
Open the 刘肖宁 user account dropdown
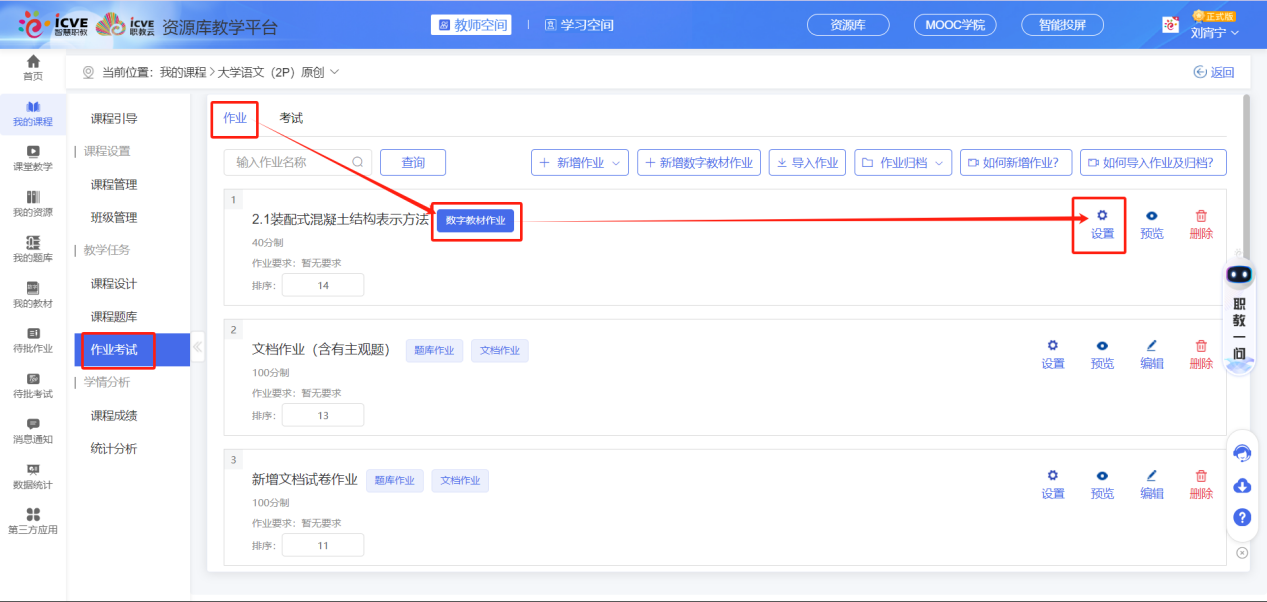(x=1215, y=32)
